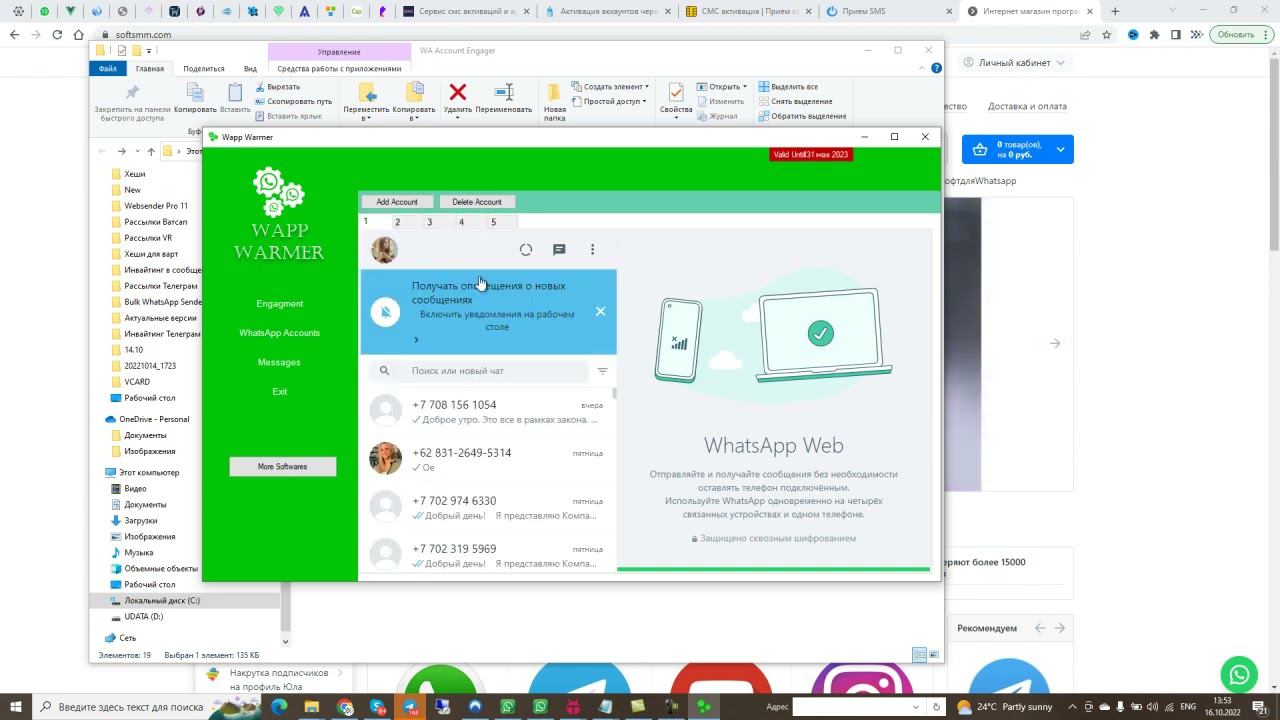This screenshot has height=720, width=1280.
Task: Open the chat filter icon beside search
Action: coord(602,371)
